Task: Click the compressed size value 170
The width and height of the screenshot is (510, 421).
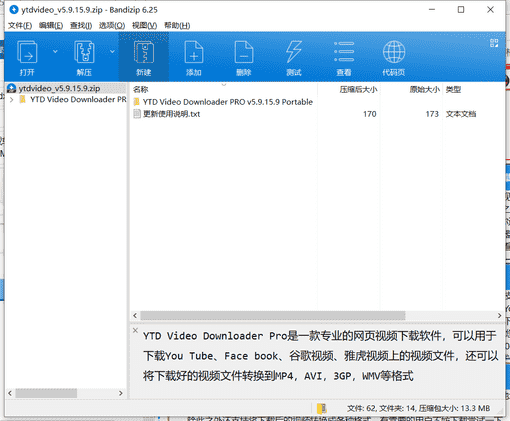Action: pyautogui.click(x=370, y=114)
